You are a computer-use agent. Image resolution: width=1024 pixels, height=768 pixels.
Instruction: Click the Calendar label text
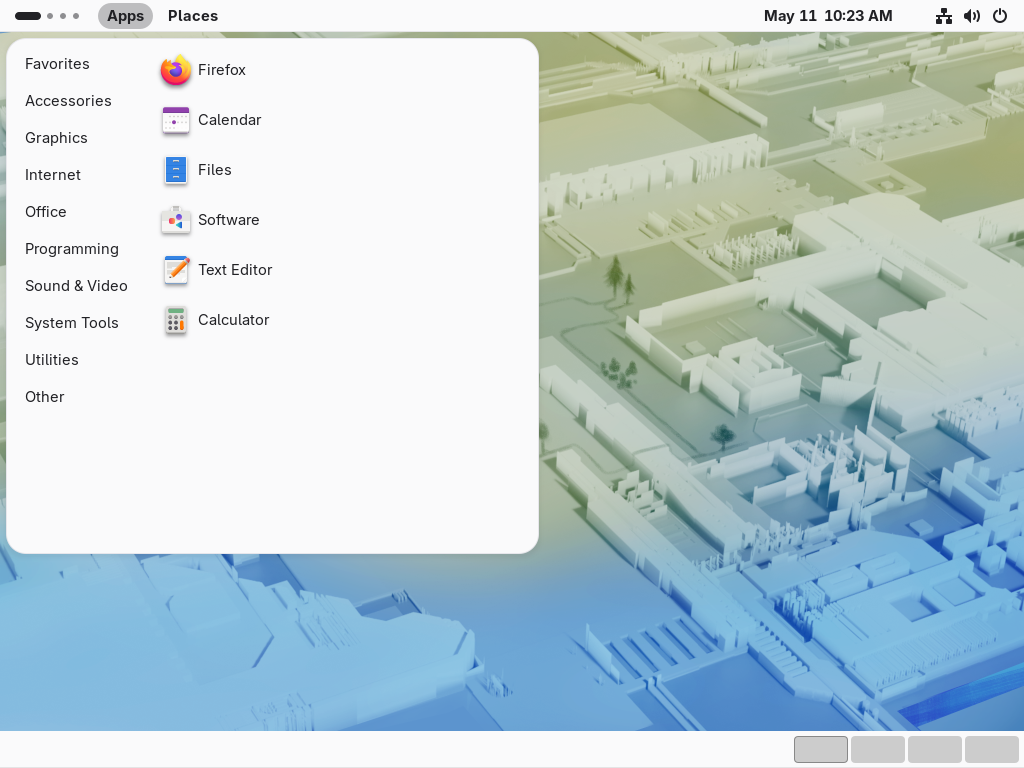230,120
